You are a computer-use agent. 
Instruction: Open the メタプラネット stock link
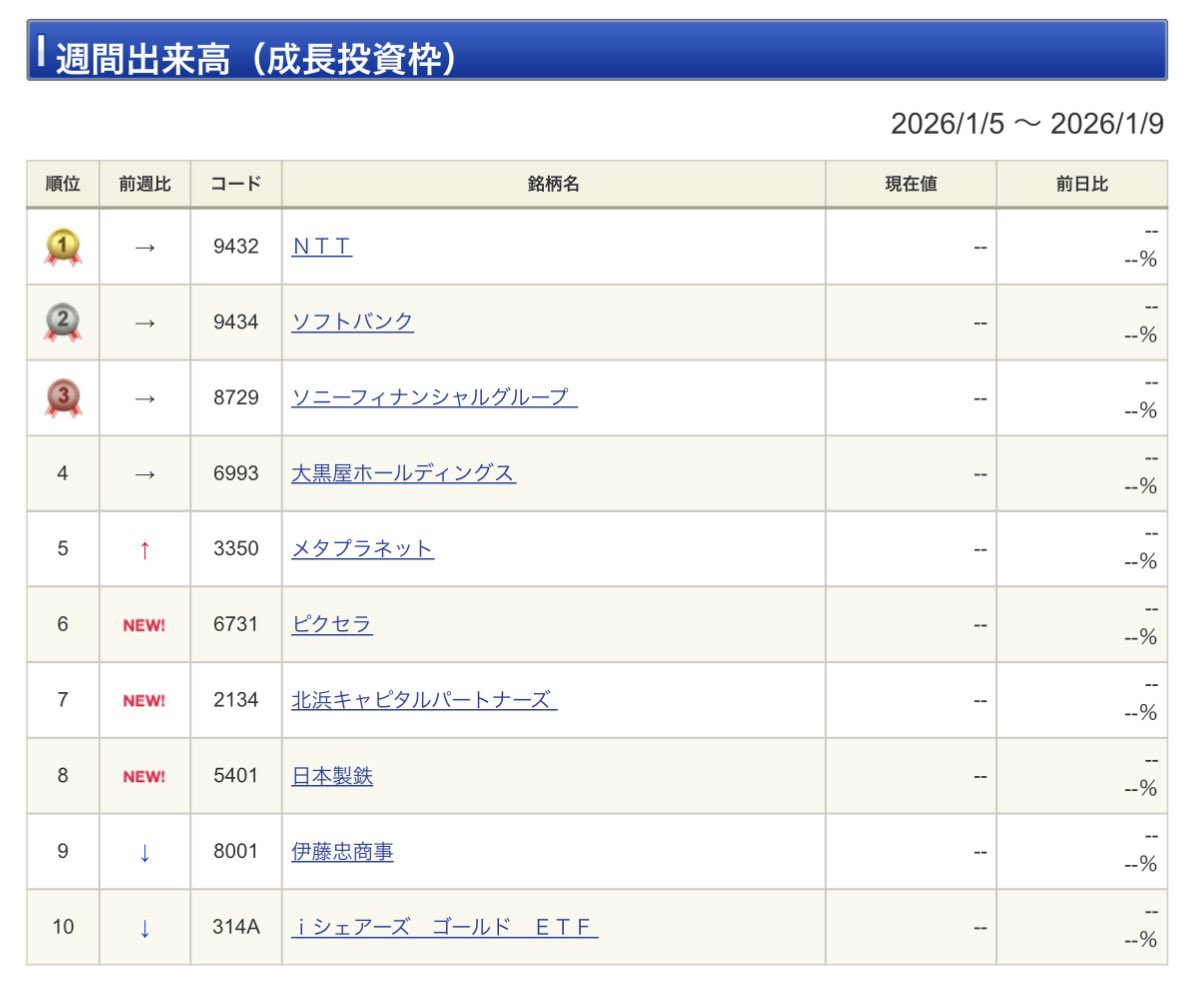click(x=363, y=549)
